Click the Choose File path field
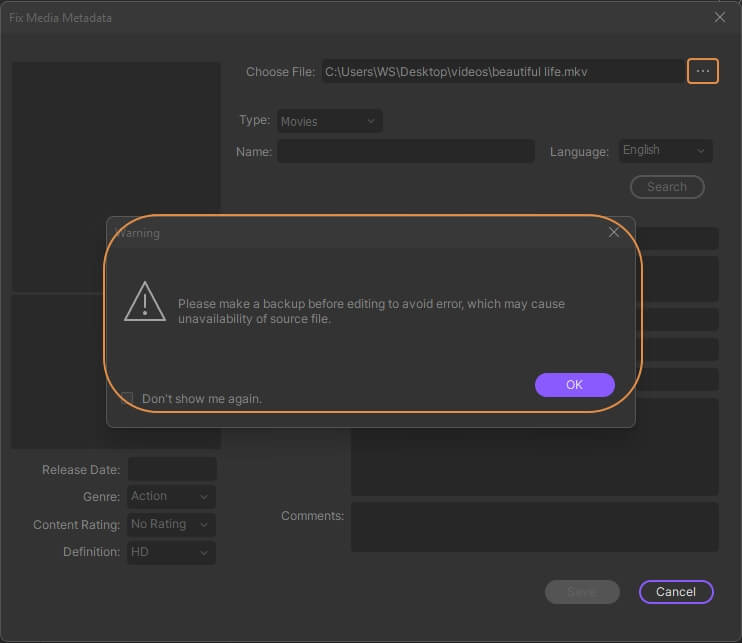Viewport: 742px width, 643px height. coord(502,72)
